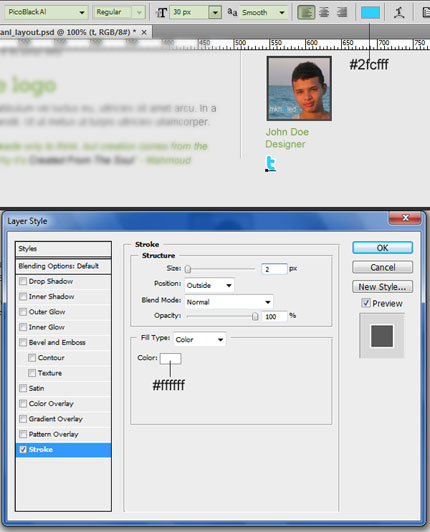Close the anl_layout.psd document tab

point(144,32)
